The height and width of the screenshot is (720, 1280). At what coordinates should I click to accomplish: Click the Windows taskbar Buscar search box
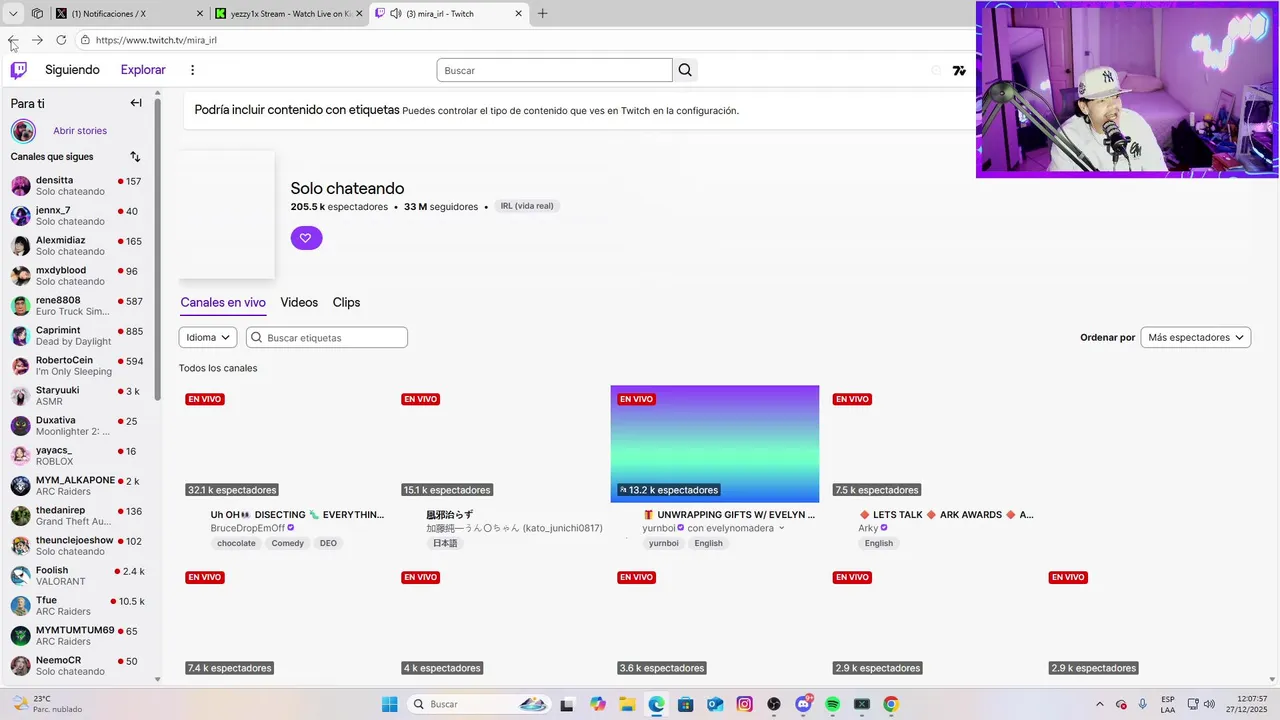click(x=479, y=704)
